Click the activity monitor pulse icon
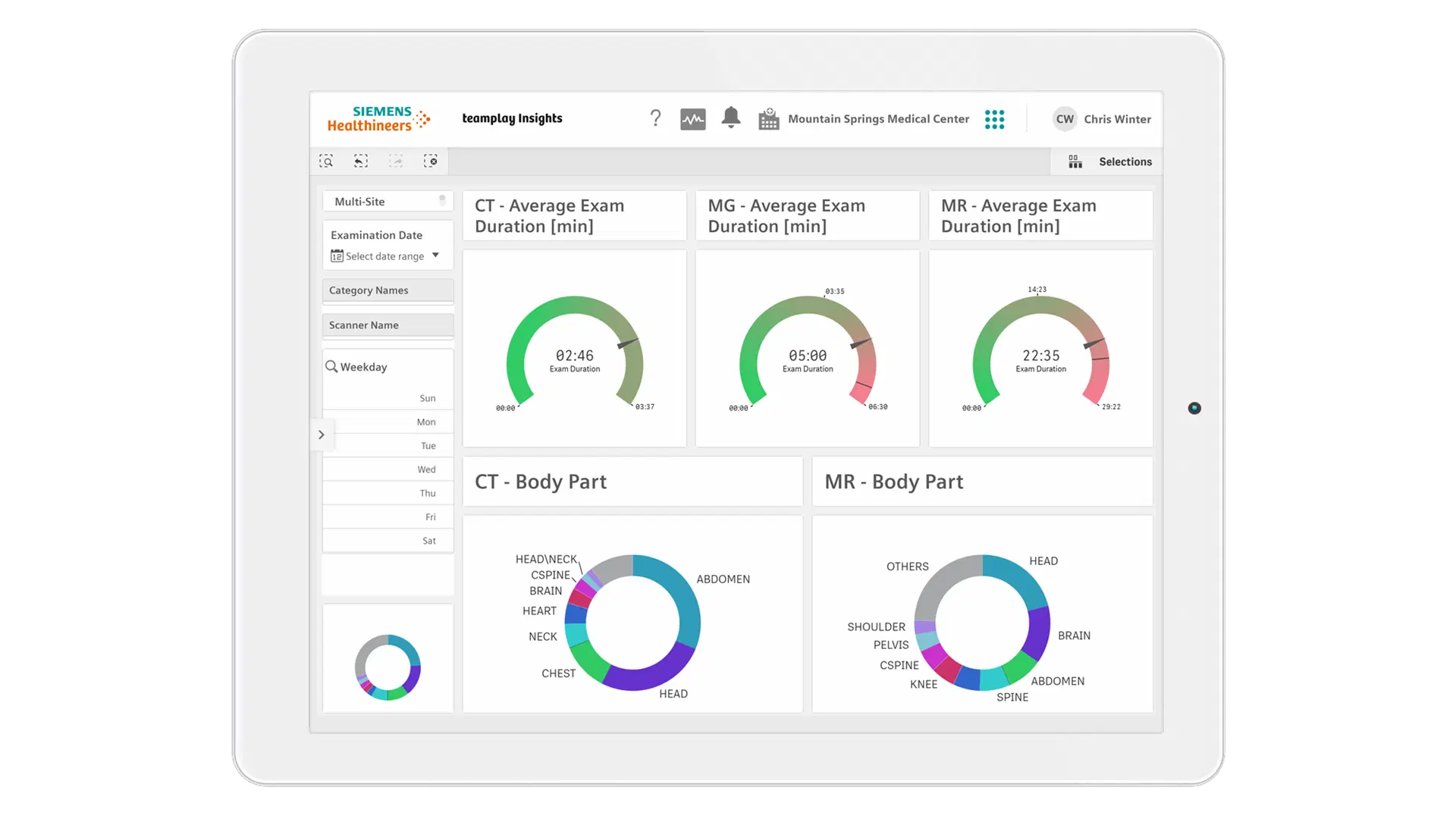The width and height of the screenshot is (1456, 819). 692,119
